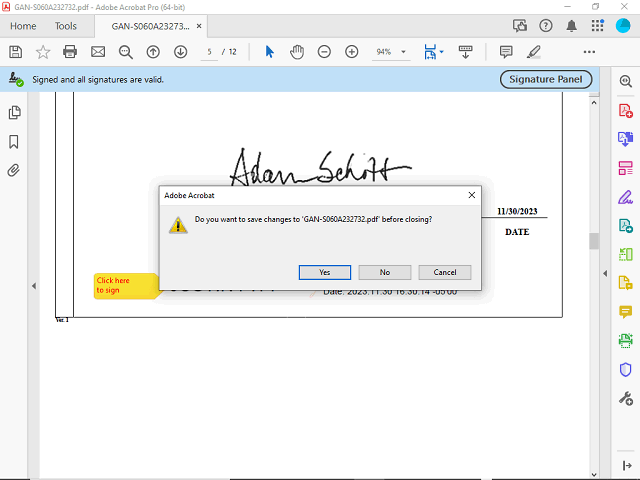
Task: Close the Adobe Acrobat dialog with X
Action: pyautogui.click(x=471, y=195)
